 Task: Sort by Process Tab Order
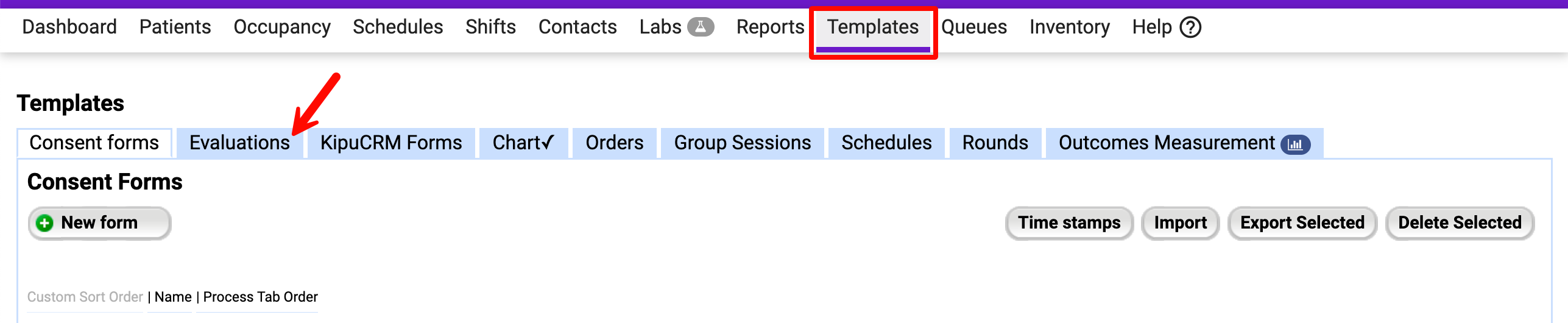point(260,297)
